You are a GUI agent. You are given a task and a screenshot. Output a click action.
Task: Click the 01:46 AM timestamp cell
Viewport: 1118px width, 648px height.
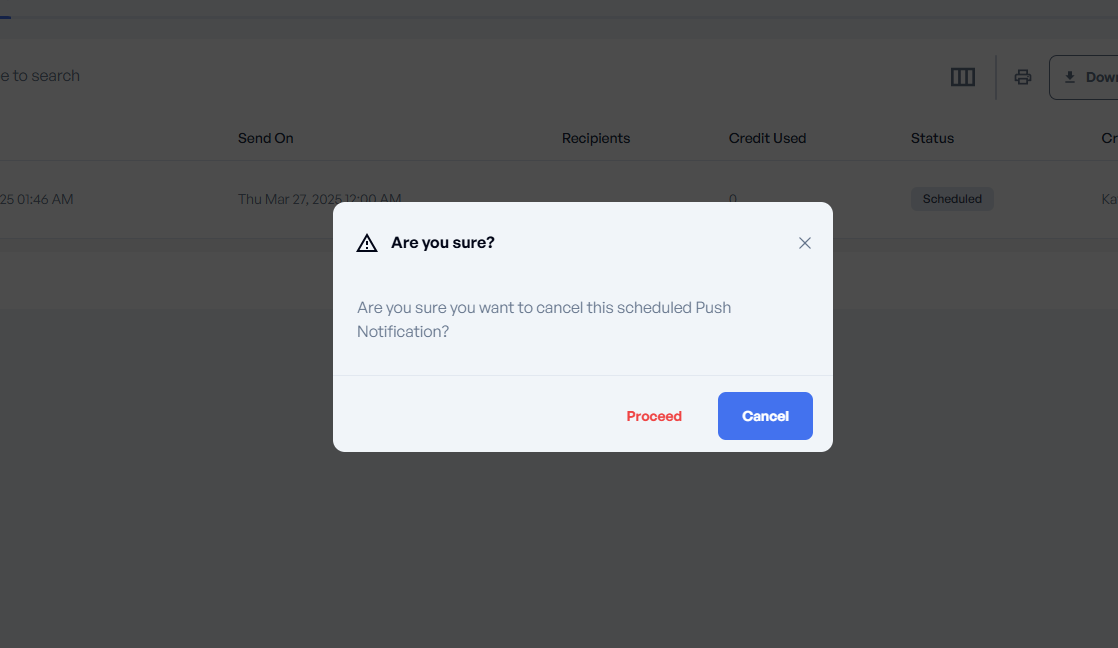tap(38, 199)
